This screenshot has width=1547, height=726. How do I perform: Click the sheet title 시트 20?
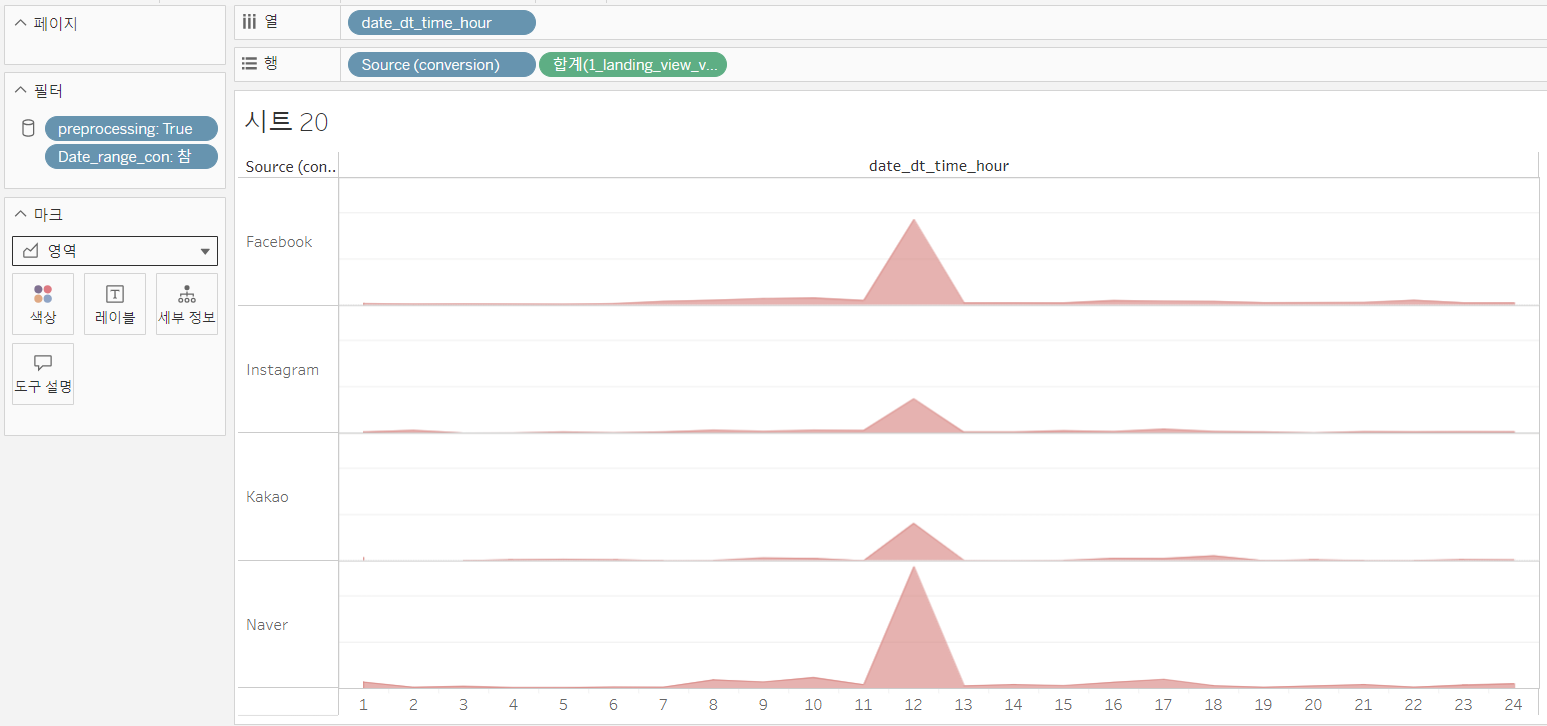286,122
